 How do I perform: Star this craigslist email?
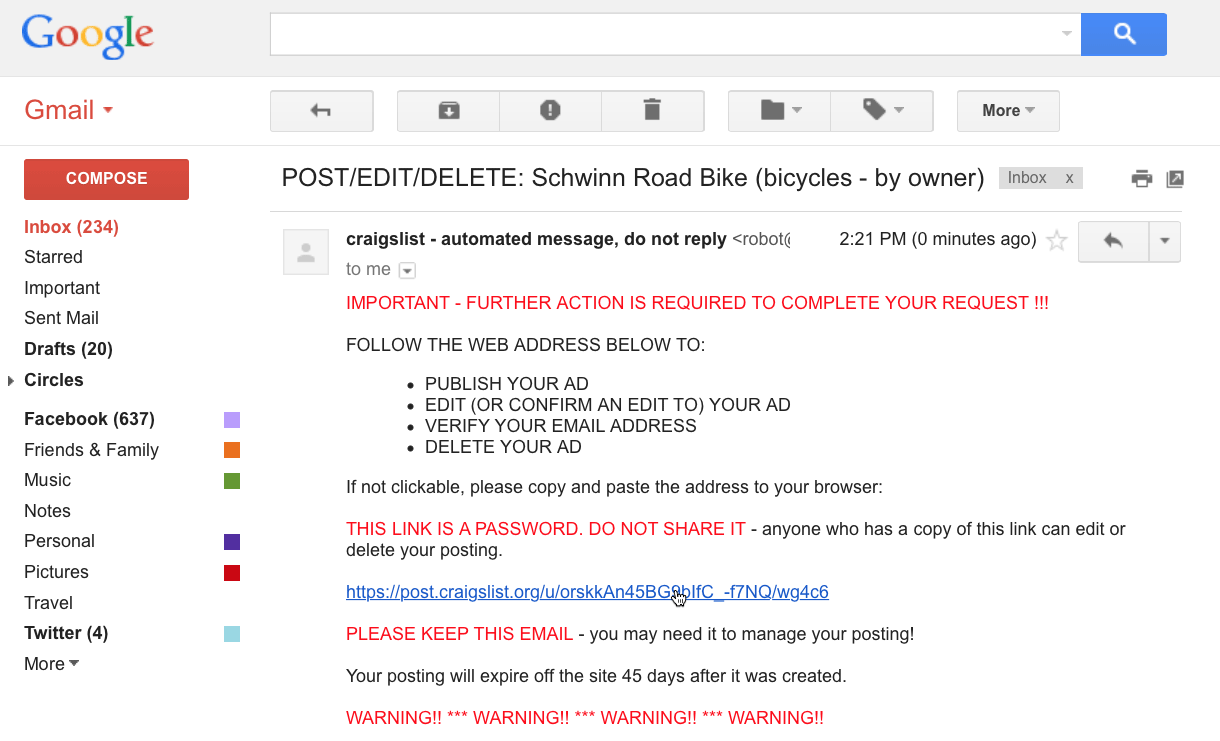click(1056, 240)
